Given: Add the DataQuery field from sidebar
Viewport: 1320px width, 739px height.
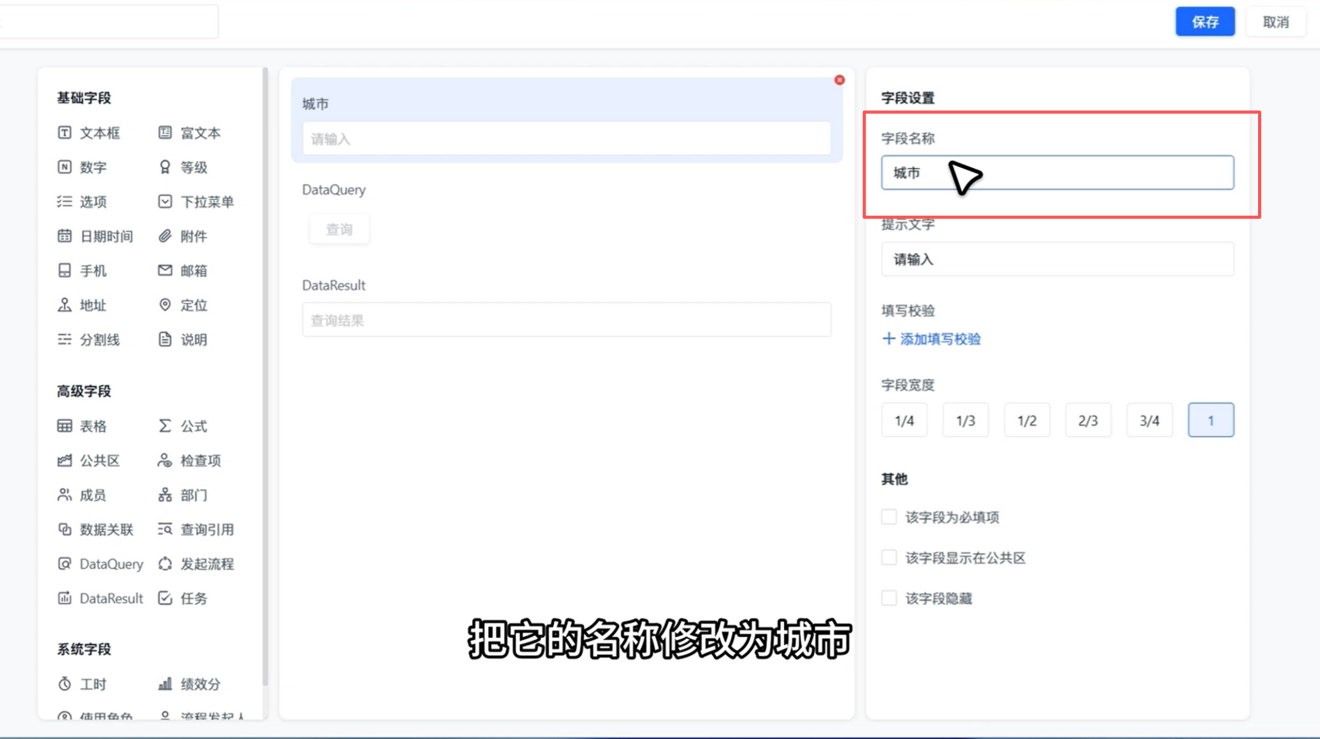Looking at the screenshot, I should (x=100, y=564).
